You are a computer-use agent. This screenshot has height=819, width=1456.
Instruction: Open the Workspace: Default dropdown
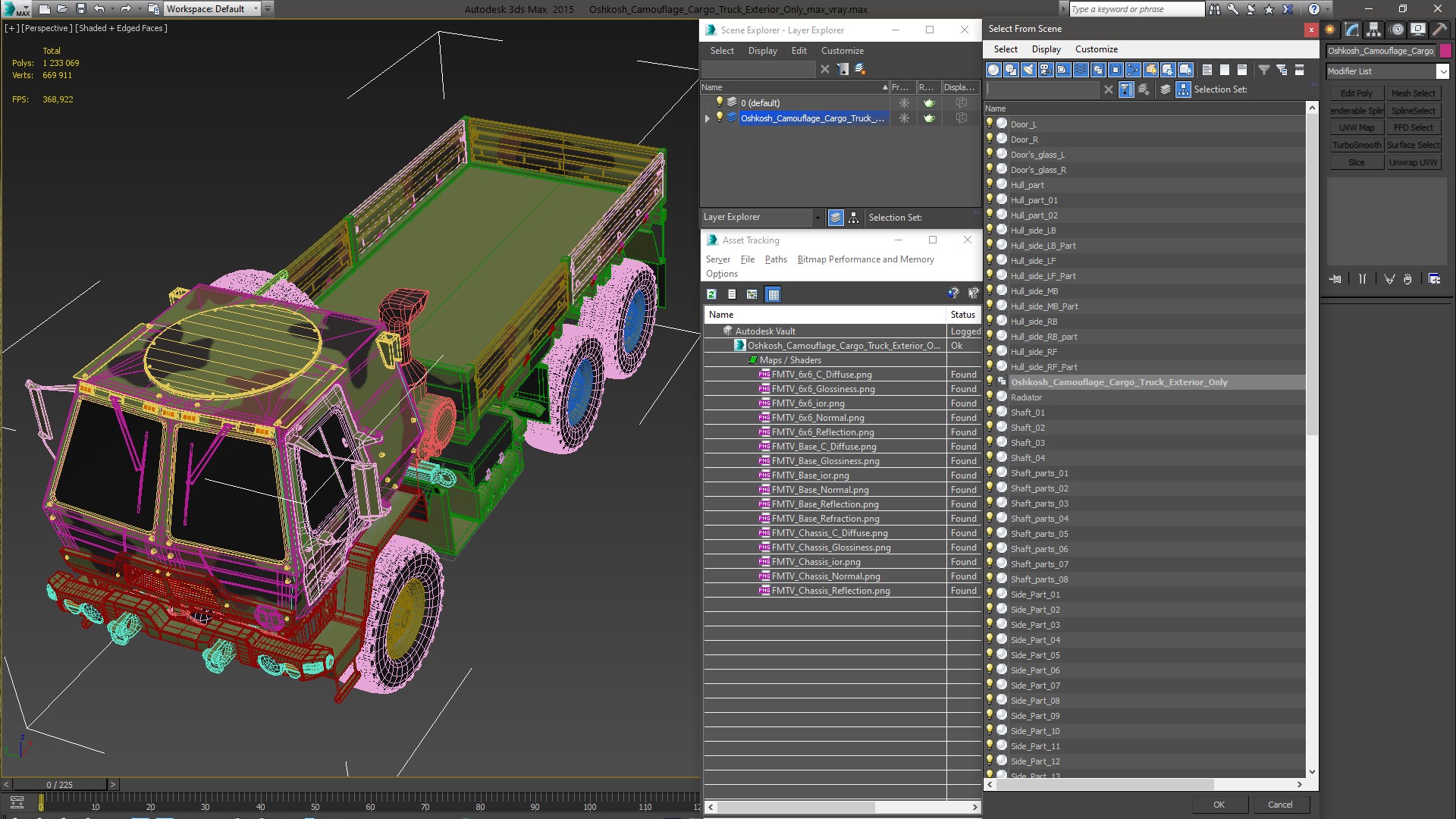212,9
